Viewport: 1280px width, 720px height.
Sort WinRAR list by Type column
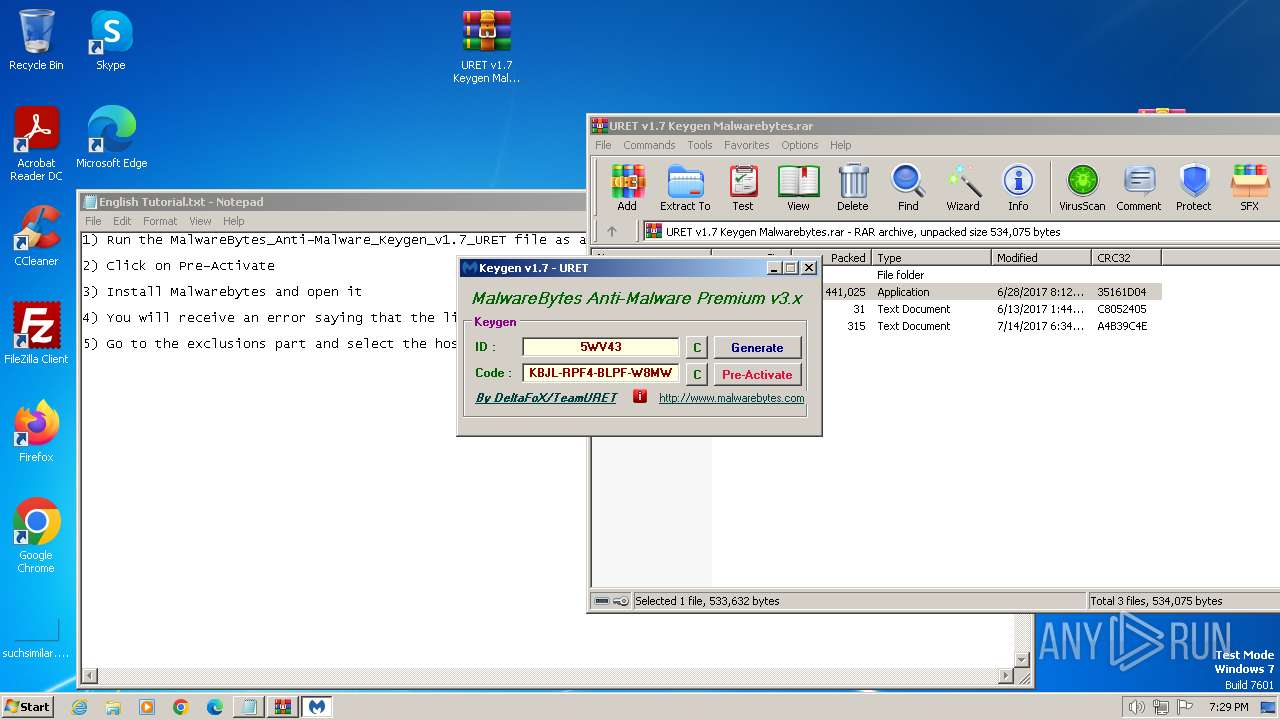(932, 258)
